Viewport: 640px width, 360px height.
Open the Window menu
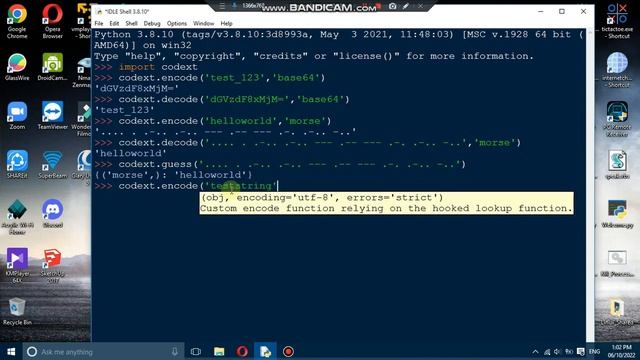[203, 24]
